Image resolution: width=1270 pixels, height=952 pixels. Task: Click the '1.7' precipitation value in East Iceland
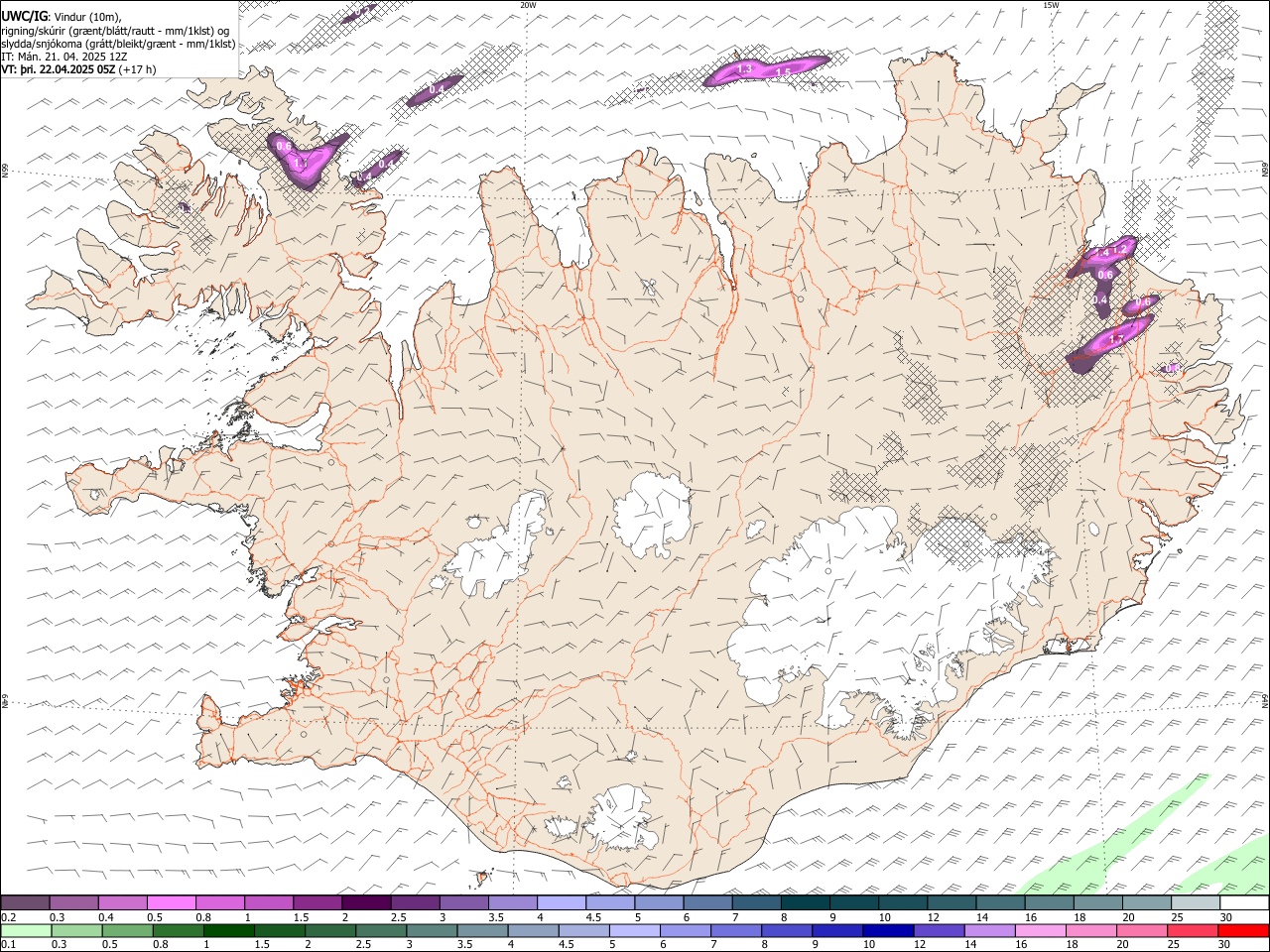point(1116,339)
